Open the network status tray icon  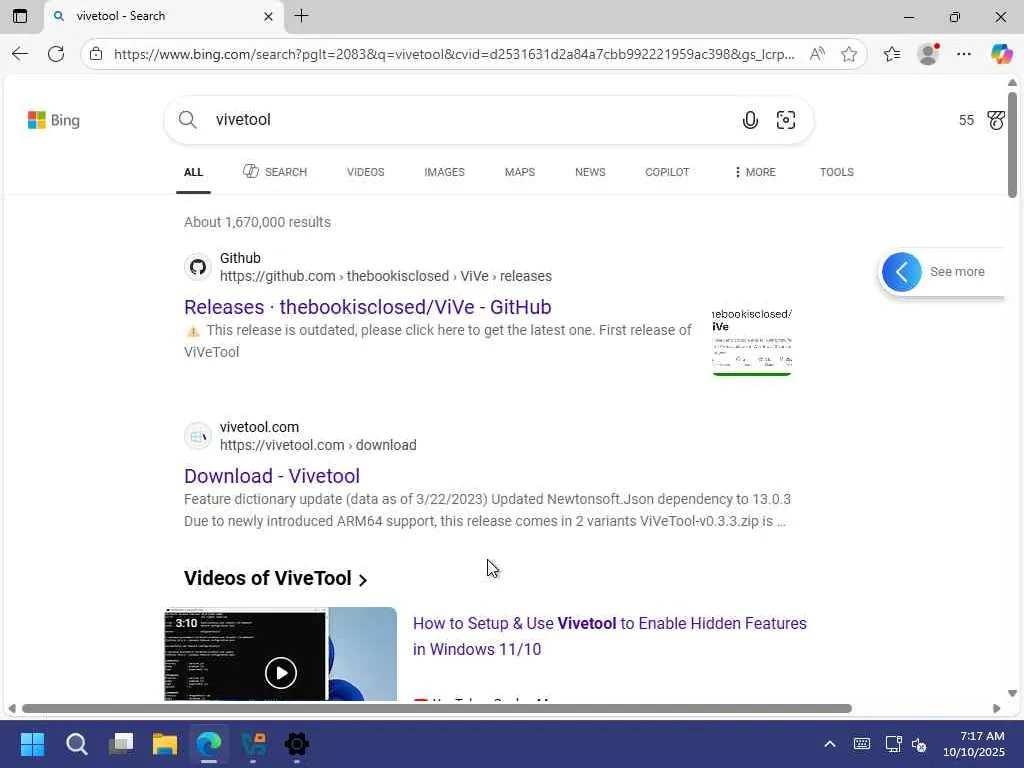pos(893,744)
